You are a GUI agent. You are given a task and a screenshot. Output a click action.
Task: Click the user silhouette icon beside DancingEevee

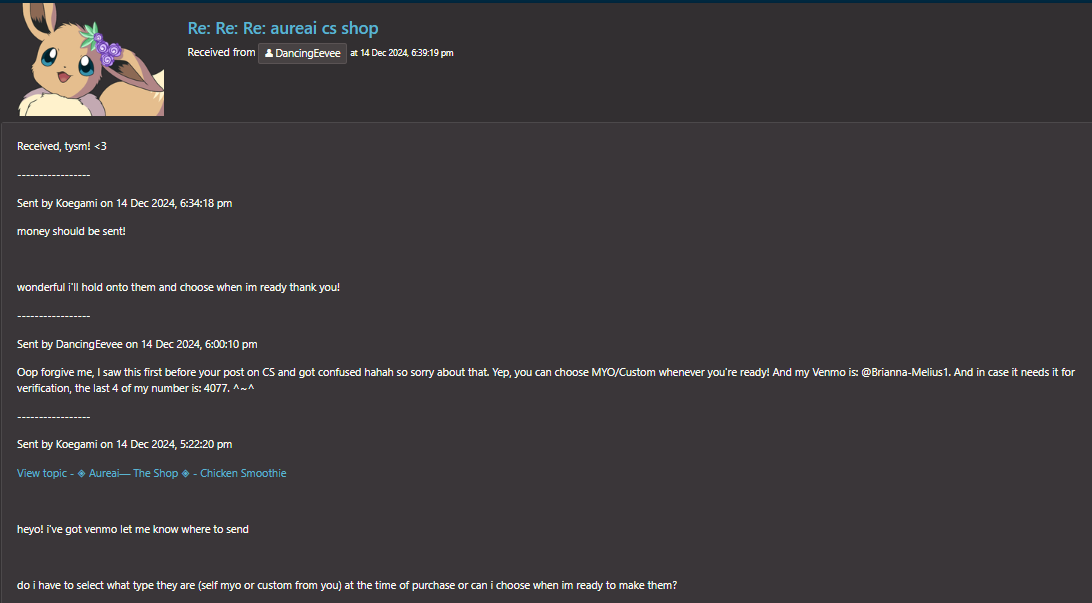click(x=269, y=53)
